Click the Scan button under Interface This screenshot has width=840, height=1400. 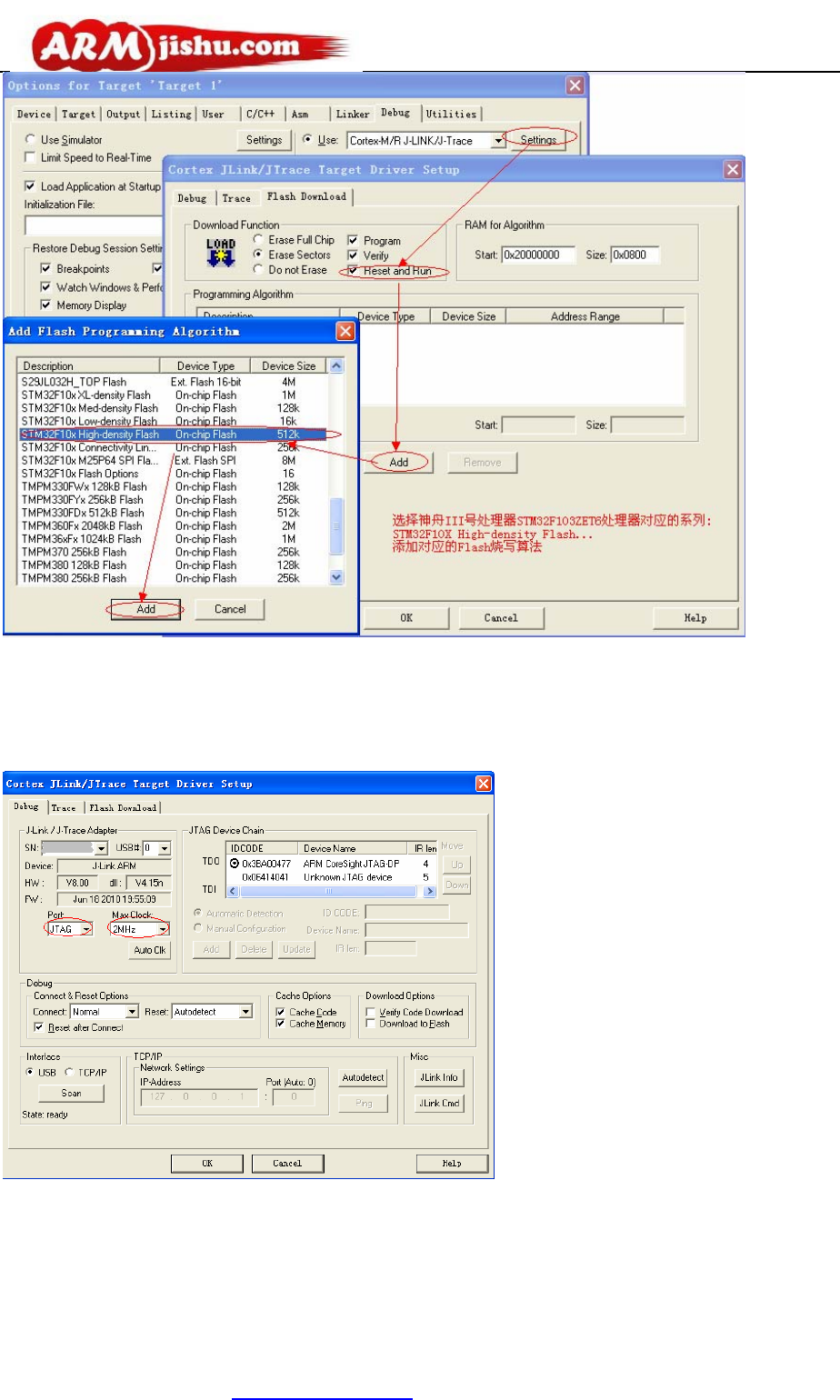[x=71, y=1094]
